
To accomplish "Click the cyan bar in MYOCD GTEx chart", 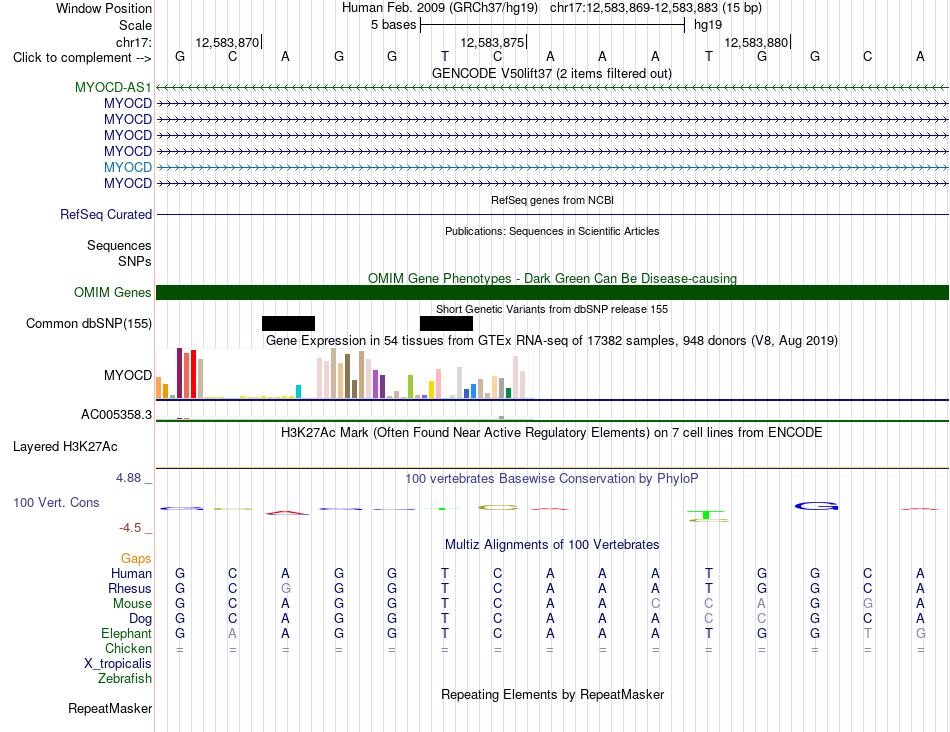I will coord(298,391).
